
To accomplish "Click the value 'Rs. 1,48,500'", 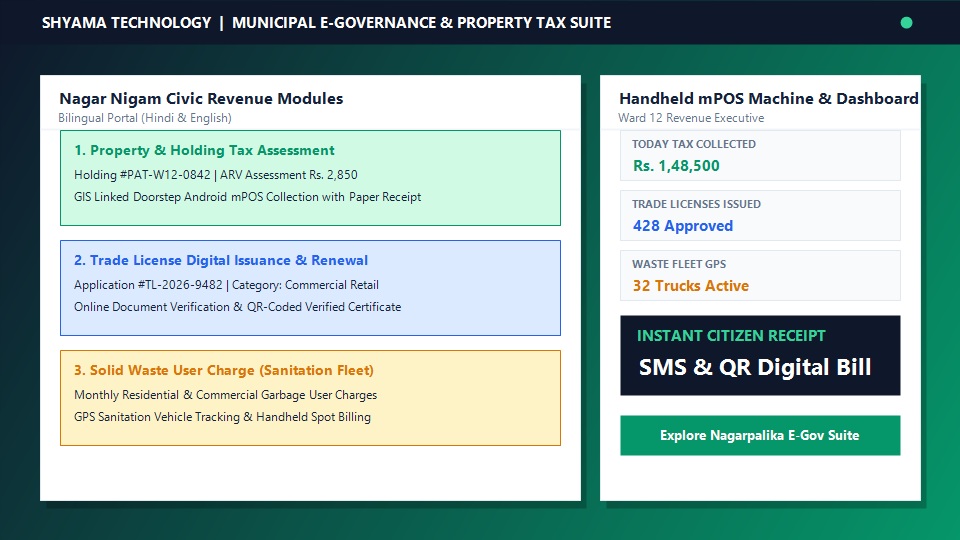I will pos(676,166).
